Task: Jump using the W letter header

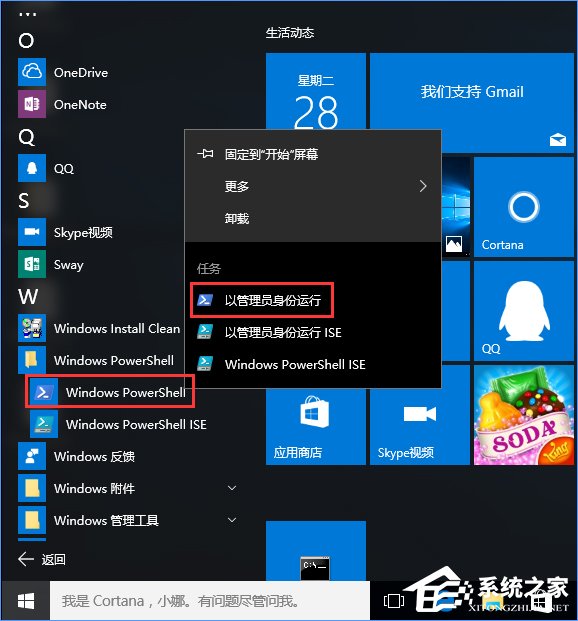Action: (28, 296)
